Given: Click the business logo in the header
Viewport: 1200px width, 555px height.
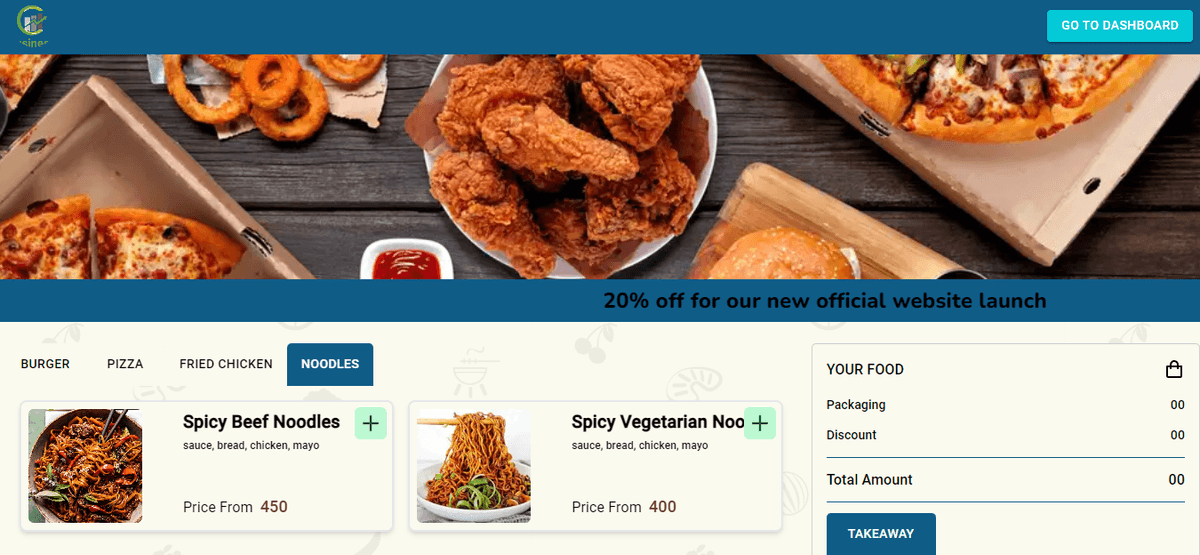Looking at the screenshot, I should pos(31,25).
